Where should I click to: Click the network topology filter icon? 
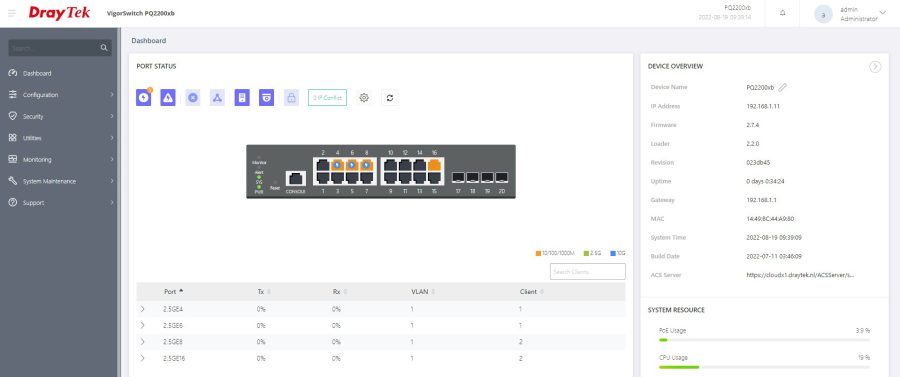[x=217, y=98]
